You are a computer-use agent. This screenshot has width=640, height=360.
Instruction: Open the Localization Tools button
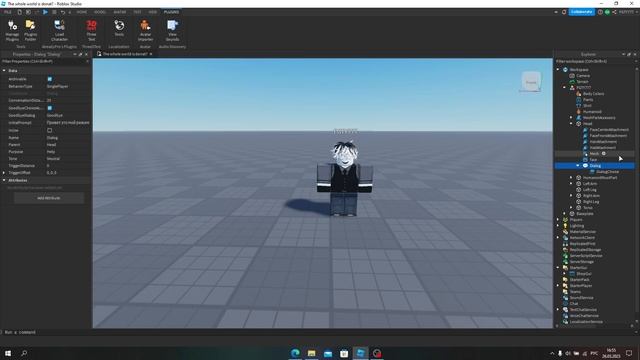coord(119,29)
